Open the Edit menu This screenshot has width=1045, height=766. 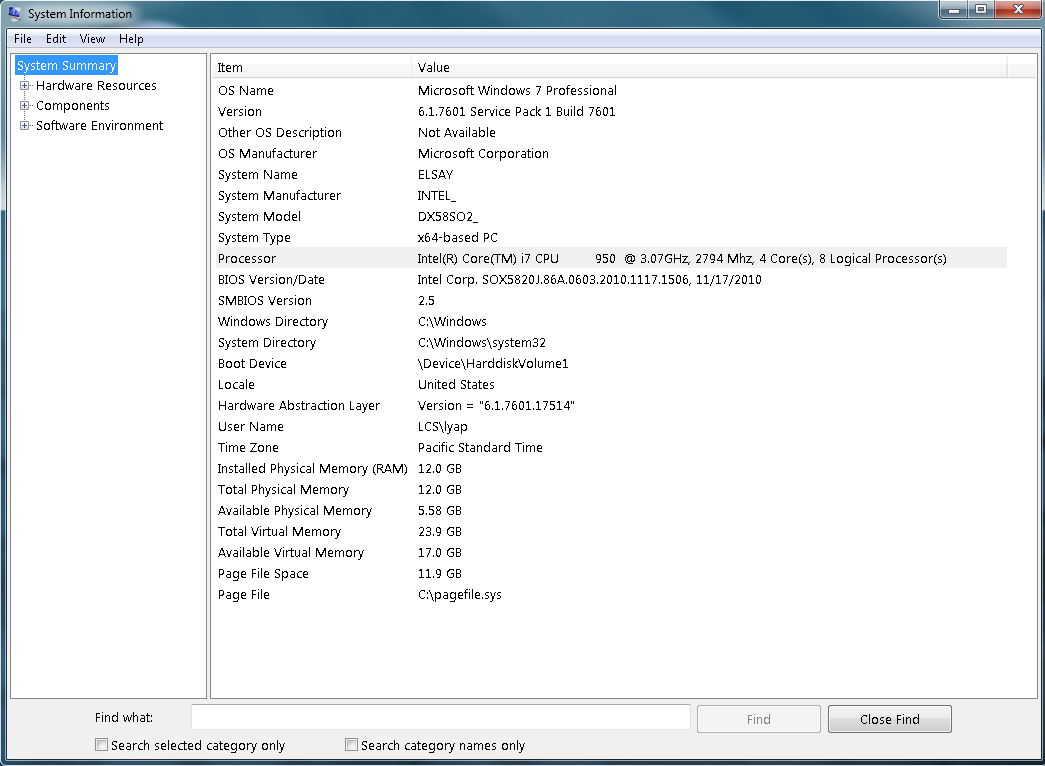click(56, 39)
